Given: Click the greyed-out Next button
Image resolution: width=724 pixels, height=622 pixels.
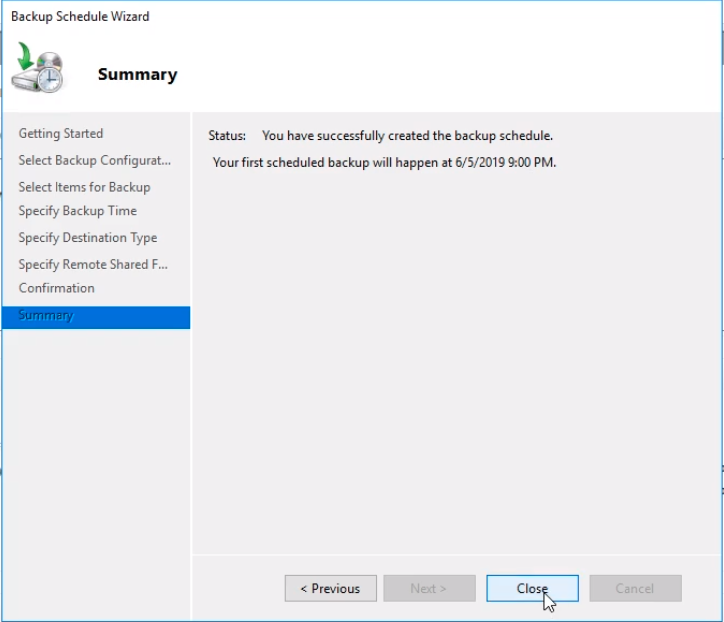Looking at the screenshot, I should 429,588.
